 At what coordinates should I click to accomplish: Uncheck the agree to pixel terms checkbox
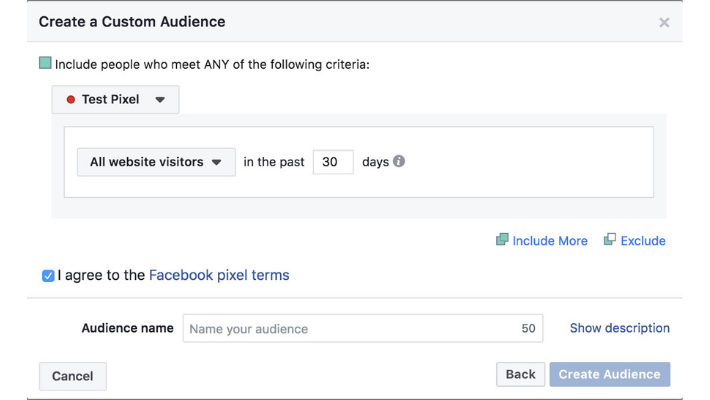click(48, 276)
